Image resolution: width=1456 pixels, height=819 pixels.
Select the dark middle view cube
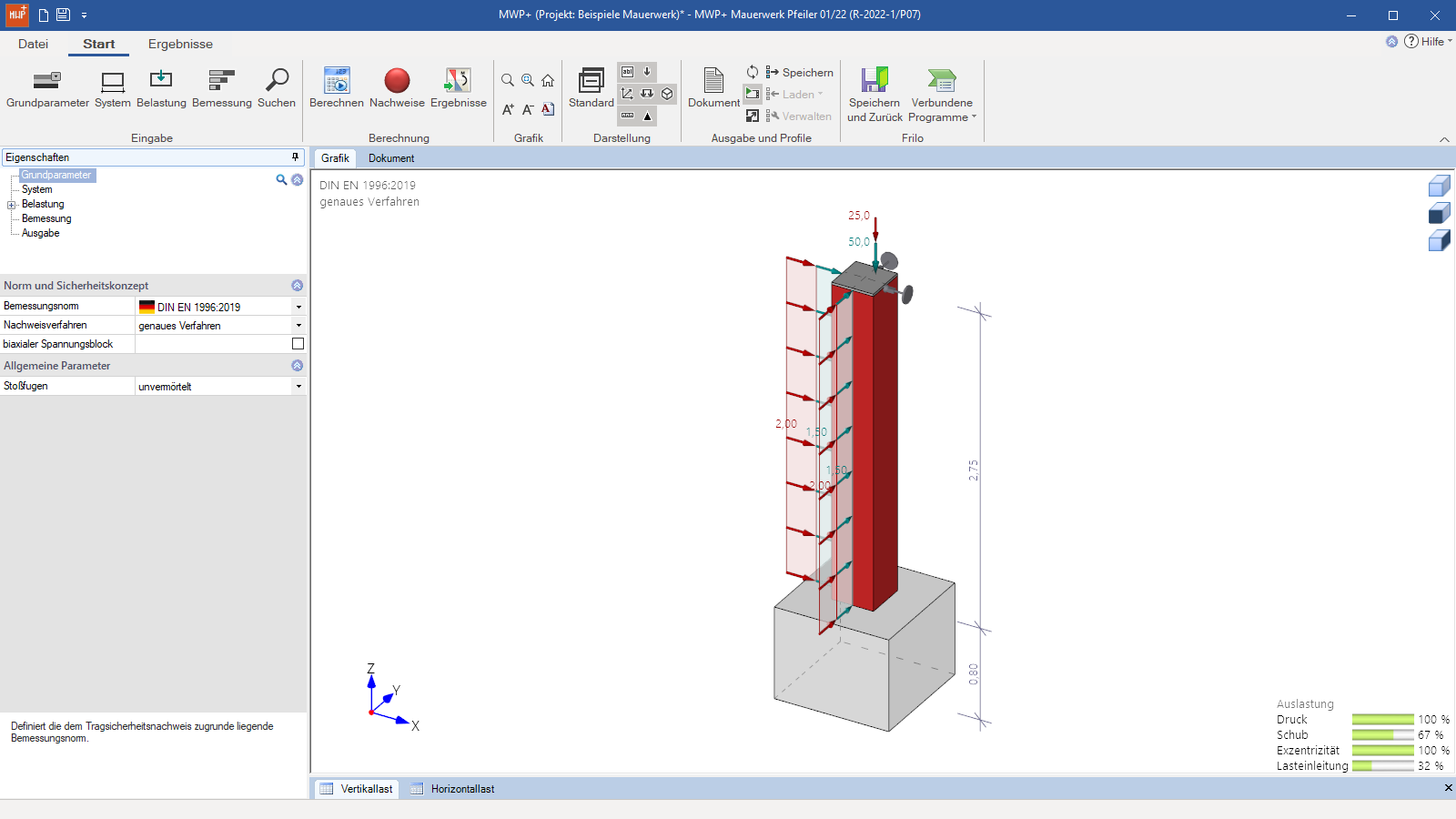pyautogui.click(x=1439, y=213)
